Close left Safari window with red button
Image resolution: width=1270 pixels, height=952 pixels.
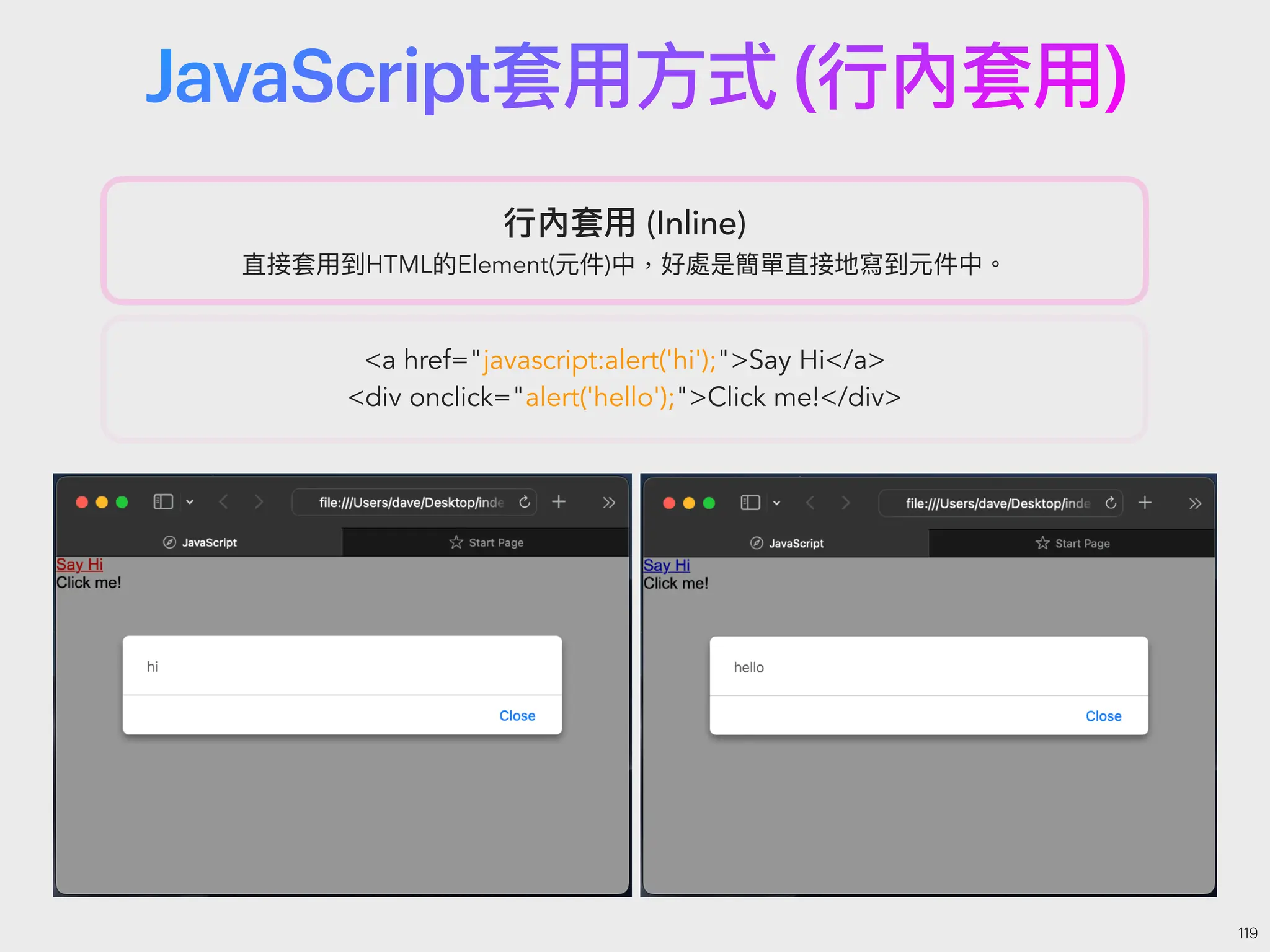pyautogui.click(x=82, y=502)
